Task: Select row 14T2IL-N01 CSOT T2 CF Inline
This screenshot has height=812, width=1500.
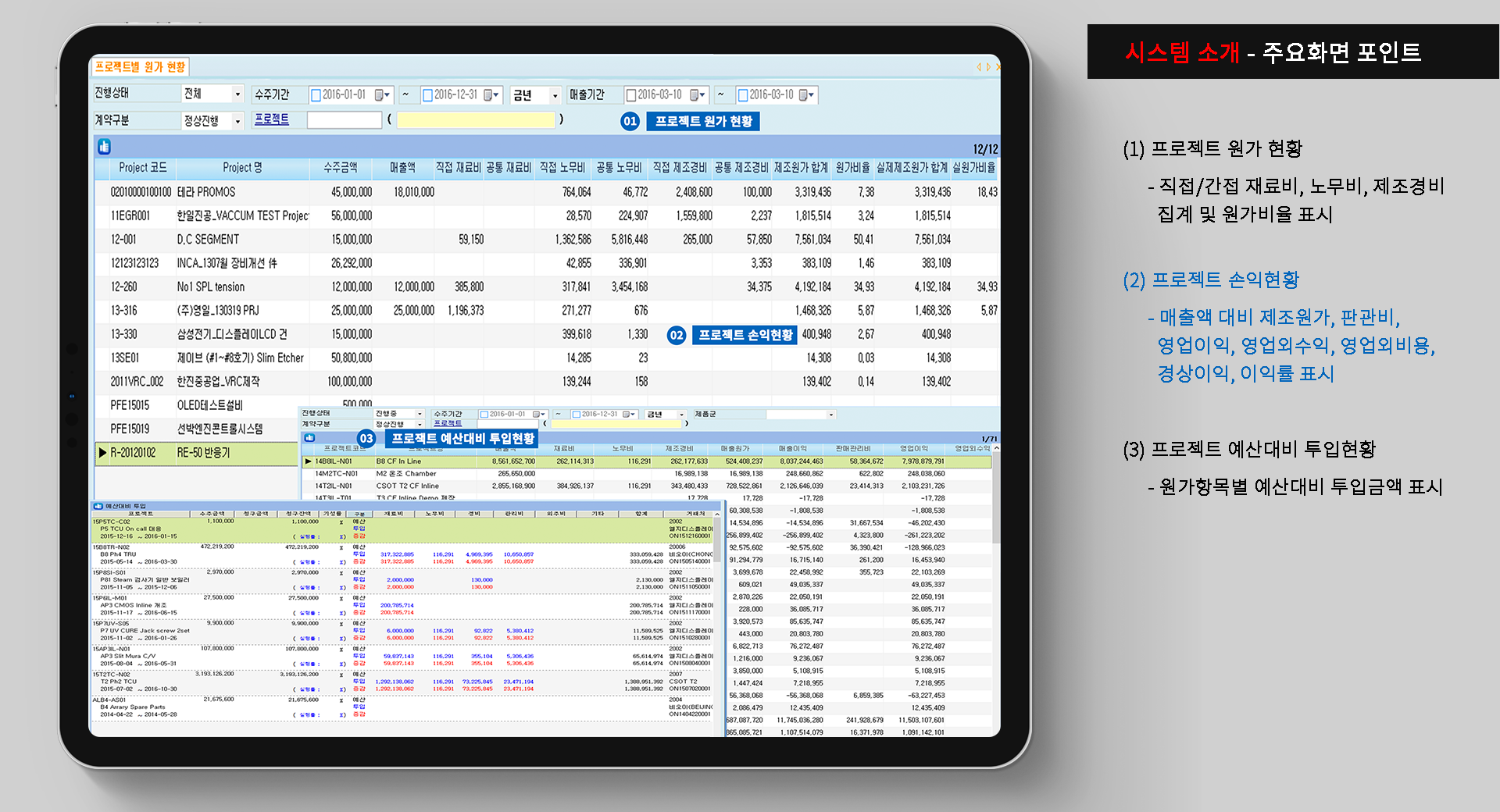Action: coord(647,486)
